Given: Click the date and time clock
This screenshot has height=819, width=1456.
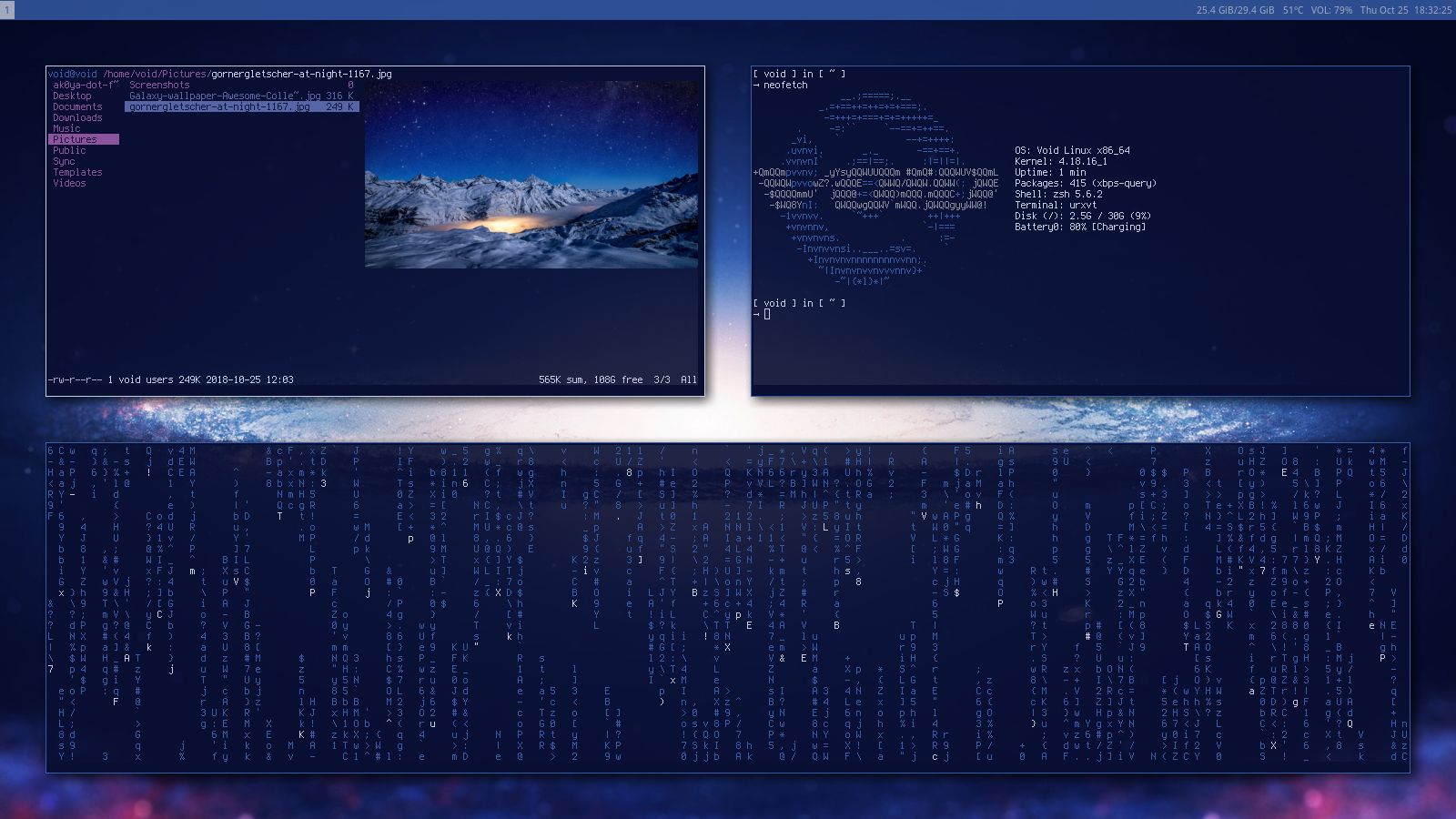Looking at the screenshot, I should (1405, 10).
